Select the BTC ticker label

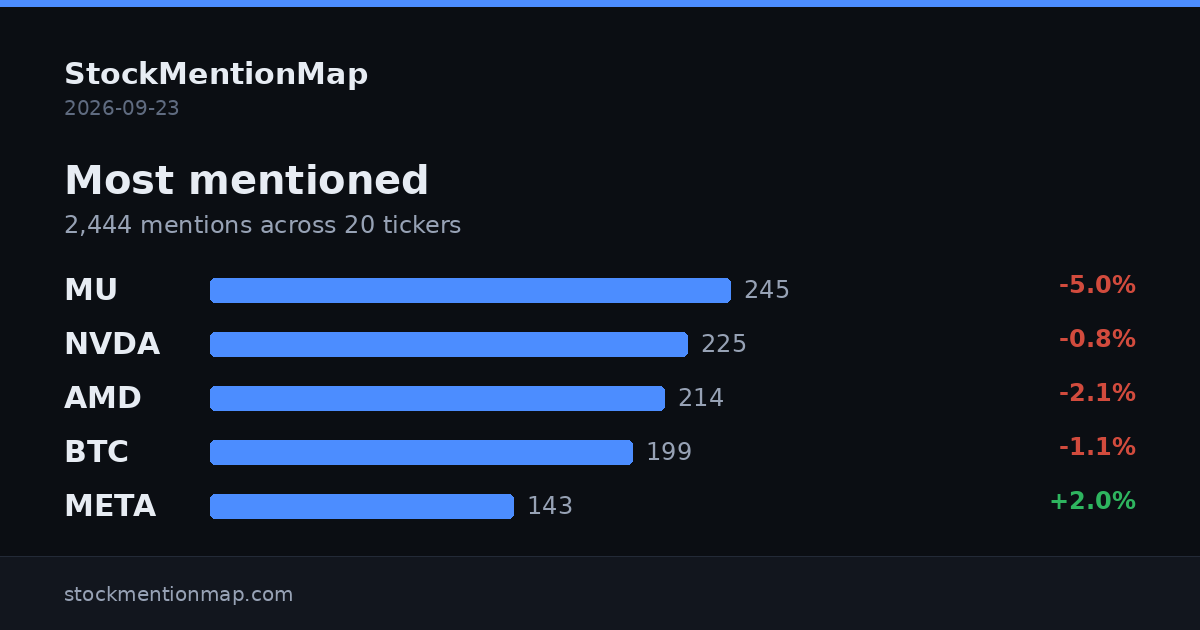pyautogui.click(x=96, y=452)
